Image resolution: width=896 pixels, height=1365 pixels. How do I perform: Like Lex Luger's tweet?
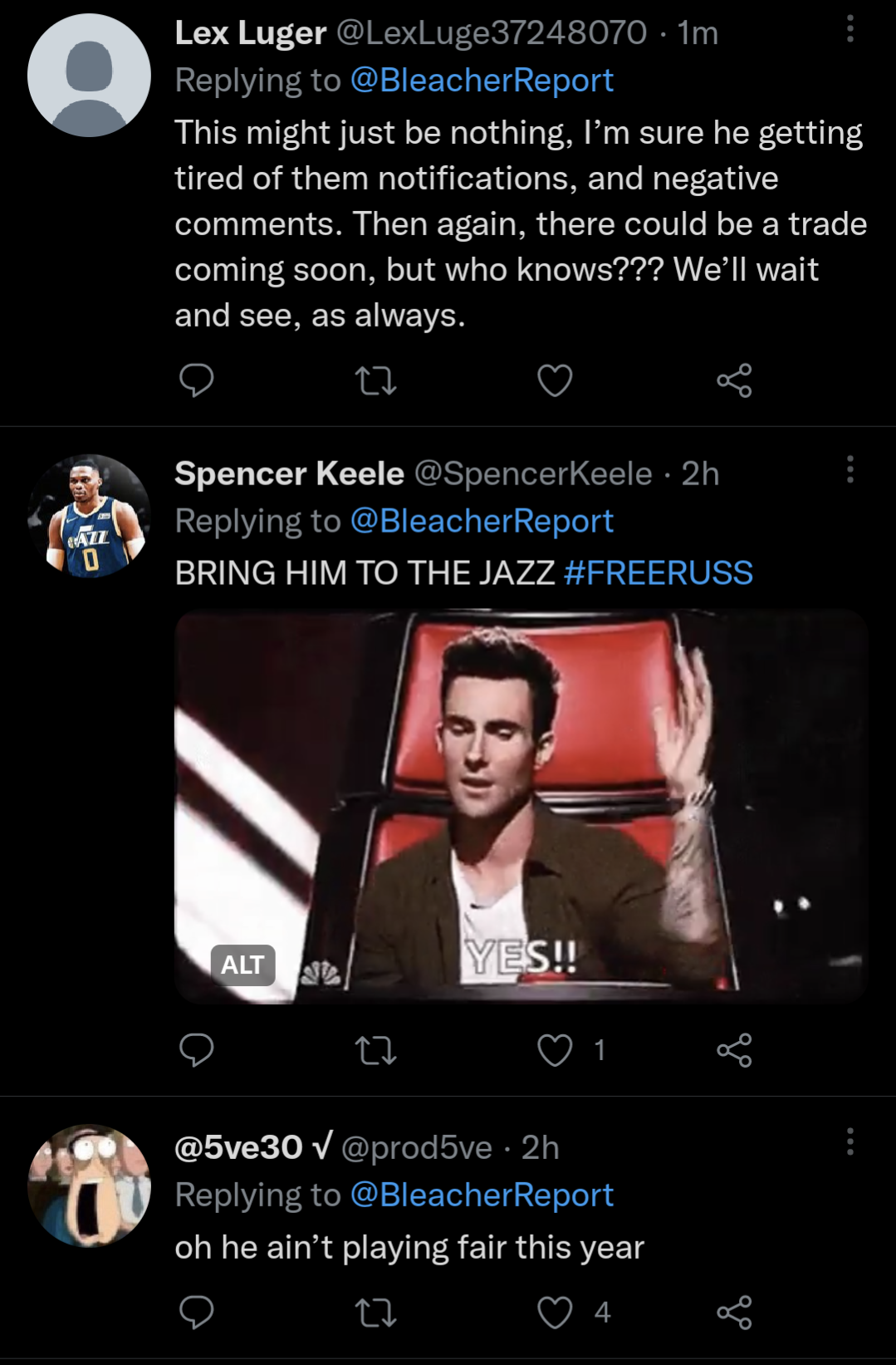point(555,381)
